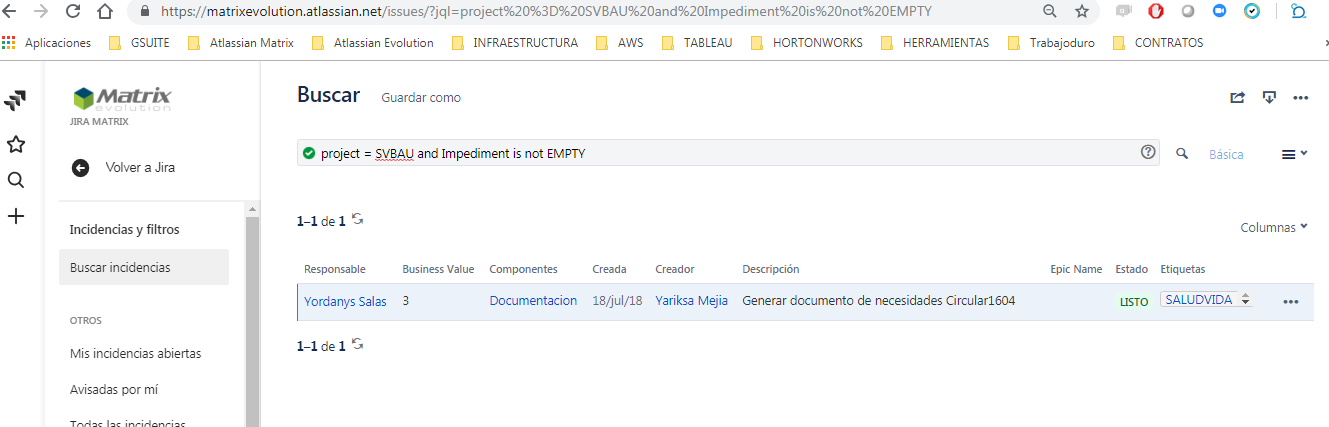The width and height of the screenshot is (1329, 427).
Task: Adjust the SALUDVIDA etiquetas stepper
Action: 1245,300
